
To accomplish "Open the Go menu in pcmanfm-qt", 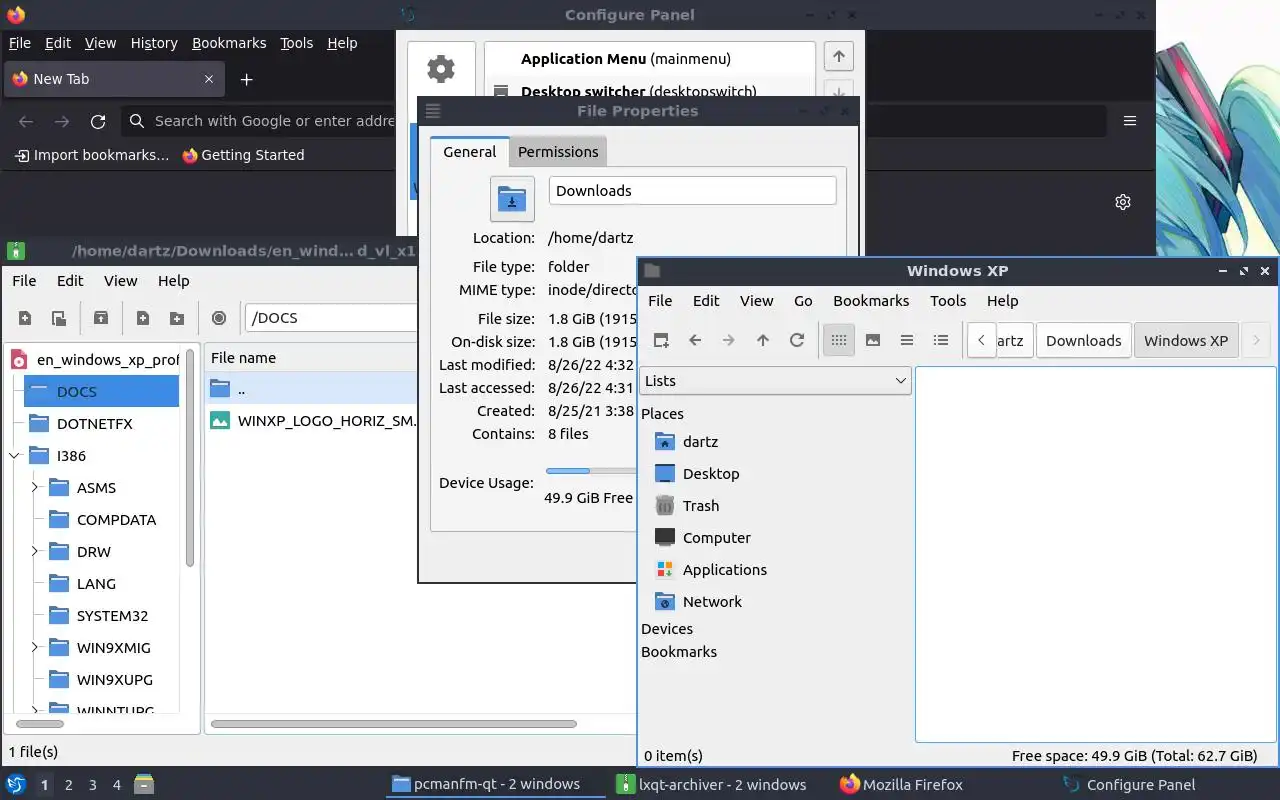I will click(x=803, y=301).
